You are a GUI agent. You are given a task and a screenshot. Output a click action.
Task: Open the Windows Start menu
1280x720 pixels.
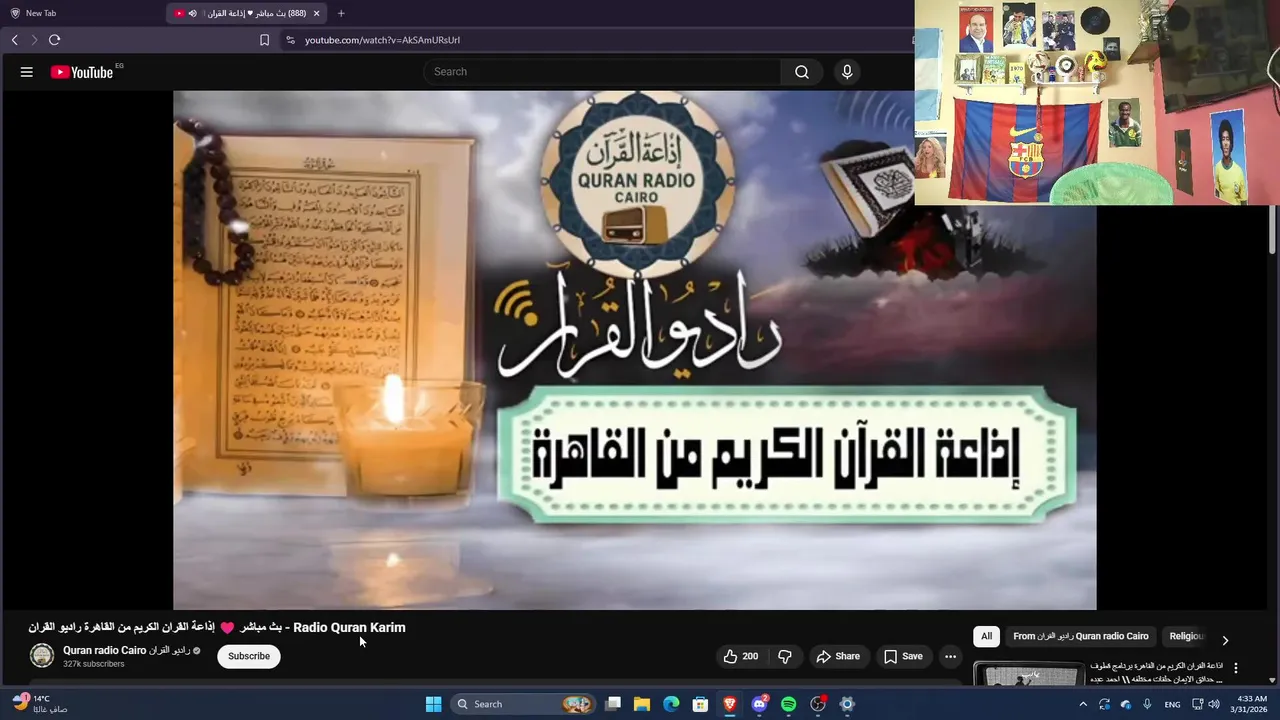pyautogui.click(x=433, y=704)
